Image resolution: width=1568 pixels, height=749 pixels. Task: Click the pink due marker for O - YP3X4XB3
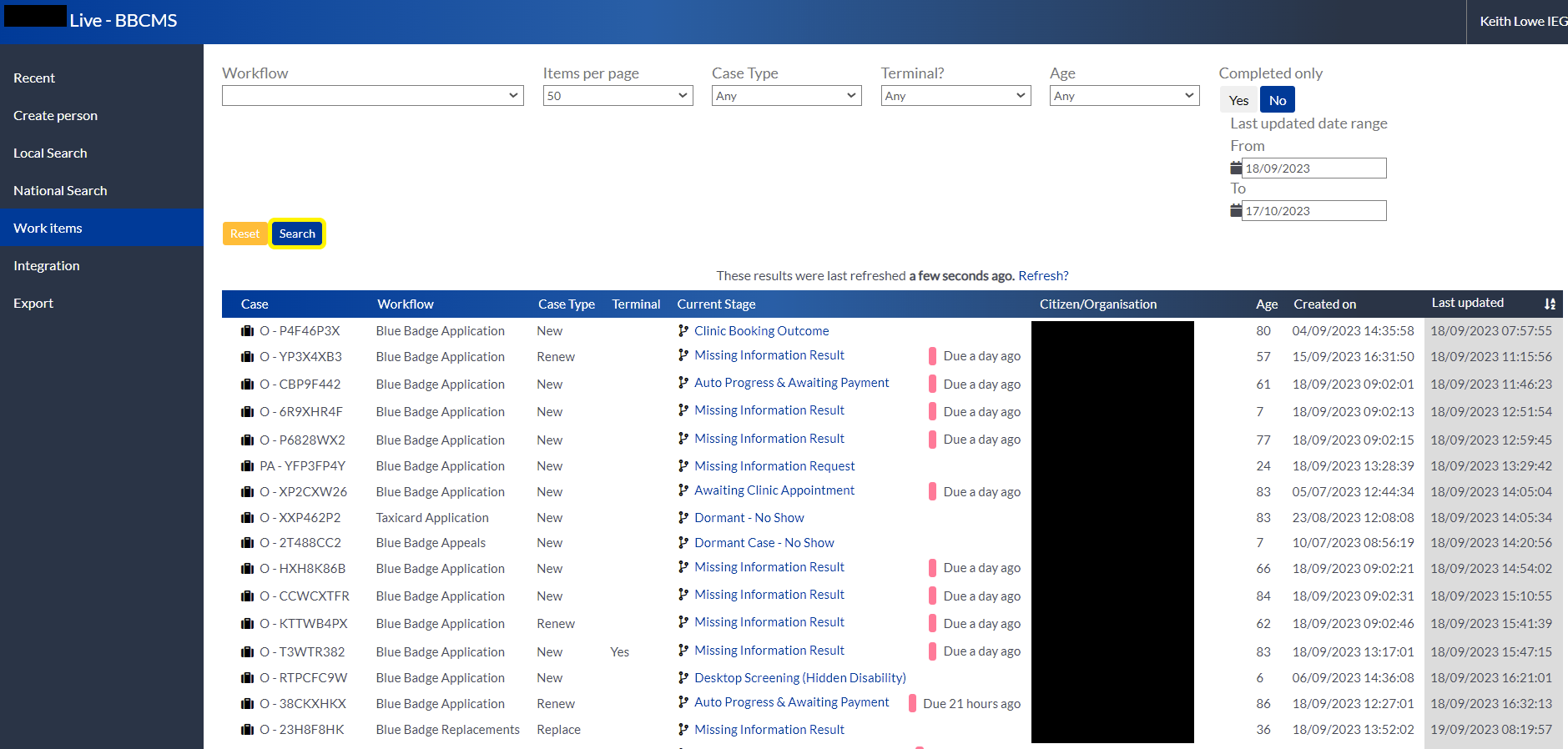point(932,356)
